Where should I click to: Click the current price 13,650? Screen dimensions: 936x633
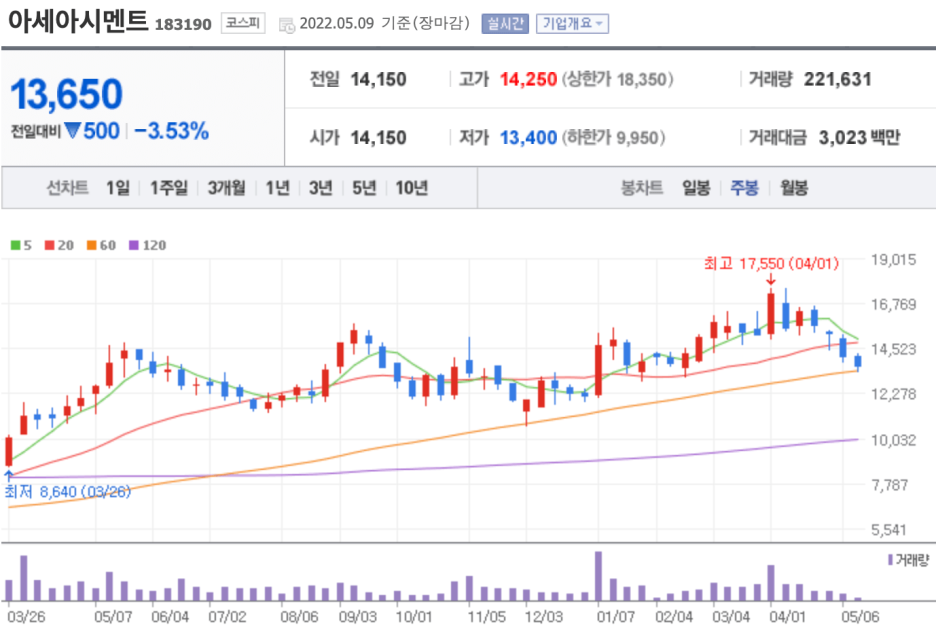tap(66, 94)
